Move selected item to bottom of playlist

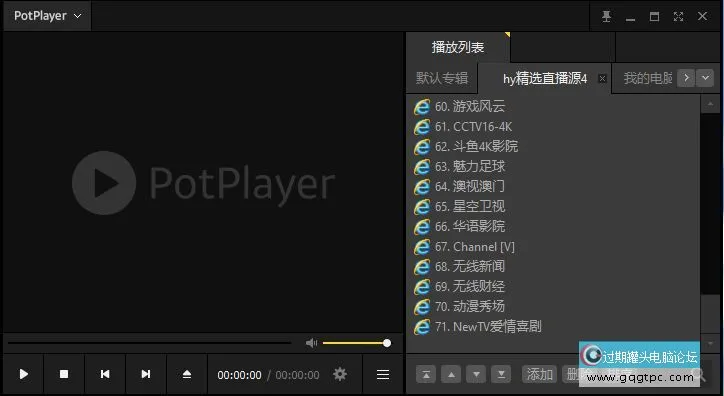click(x=501, y=374)
